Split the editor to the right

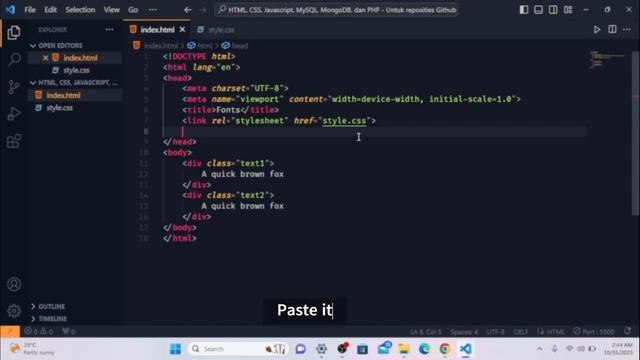[x=612, y=29]
